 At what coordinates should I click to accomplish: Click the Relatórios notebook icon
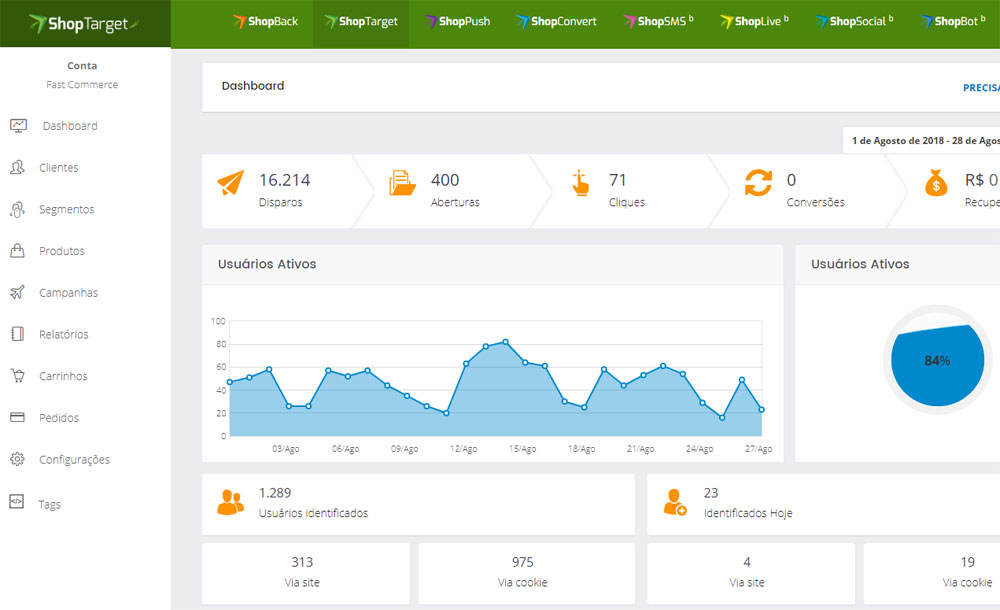click(17, 334)
